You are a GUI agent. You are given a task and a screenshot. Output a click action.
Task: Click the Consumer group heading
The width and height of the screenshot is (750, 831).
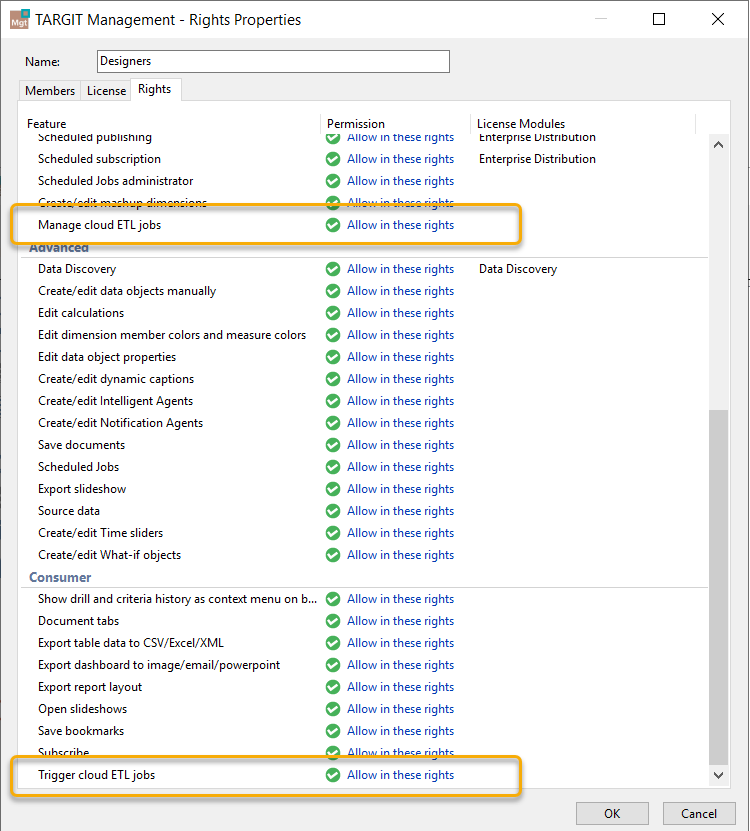point(60,577)
